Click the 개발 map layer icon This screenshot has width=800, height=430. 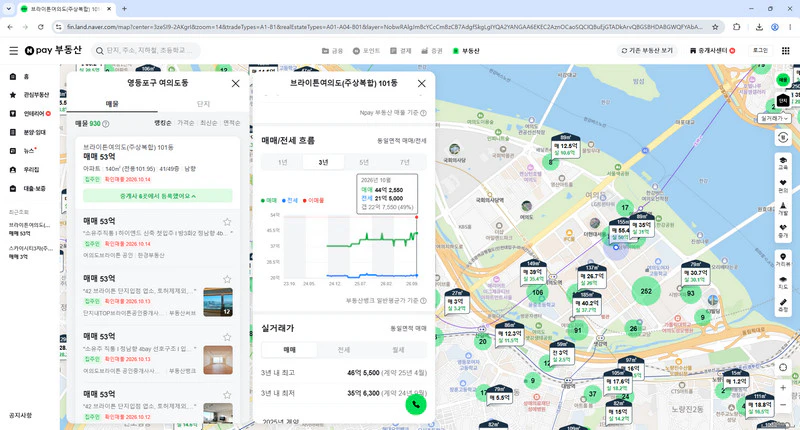click(783, 208)
